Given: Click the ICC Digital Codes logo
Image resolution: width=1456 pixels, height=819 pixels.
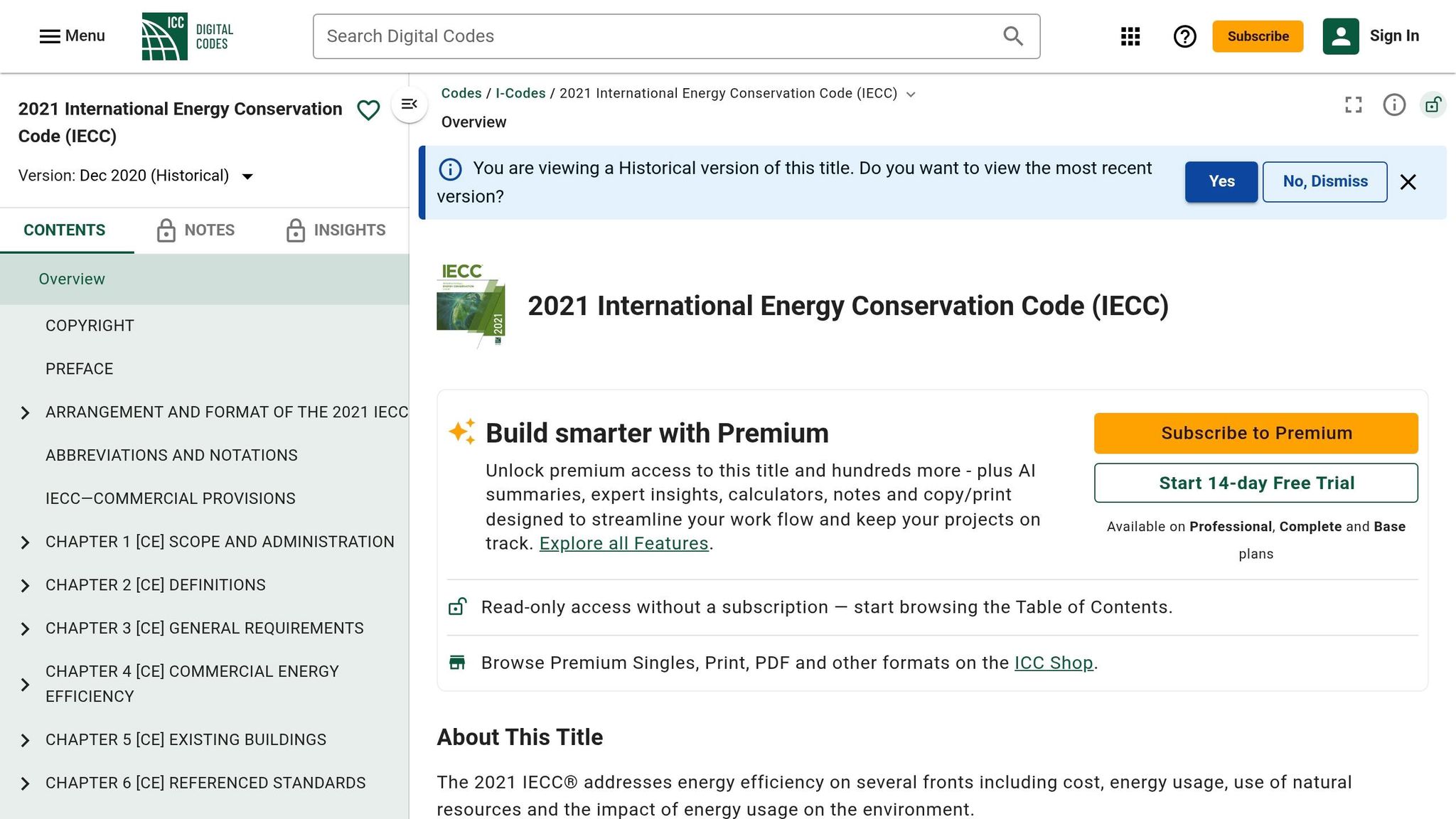Looking at the screenshot, I should point(188,36).
